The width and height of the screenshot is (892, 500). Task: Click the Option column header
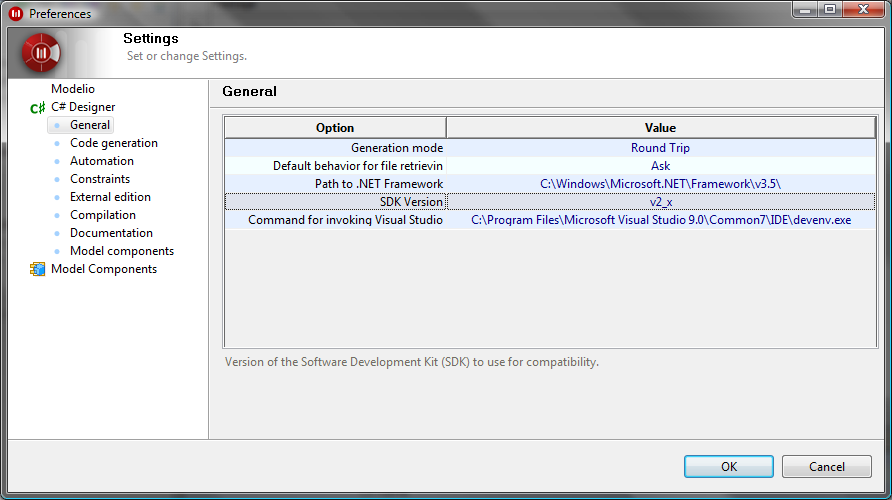pyautogui.click(x=335, y=127)
